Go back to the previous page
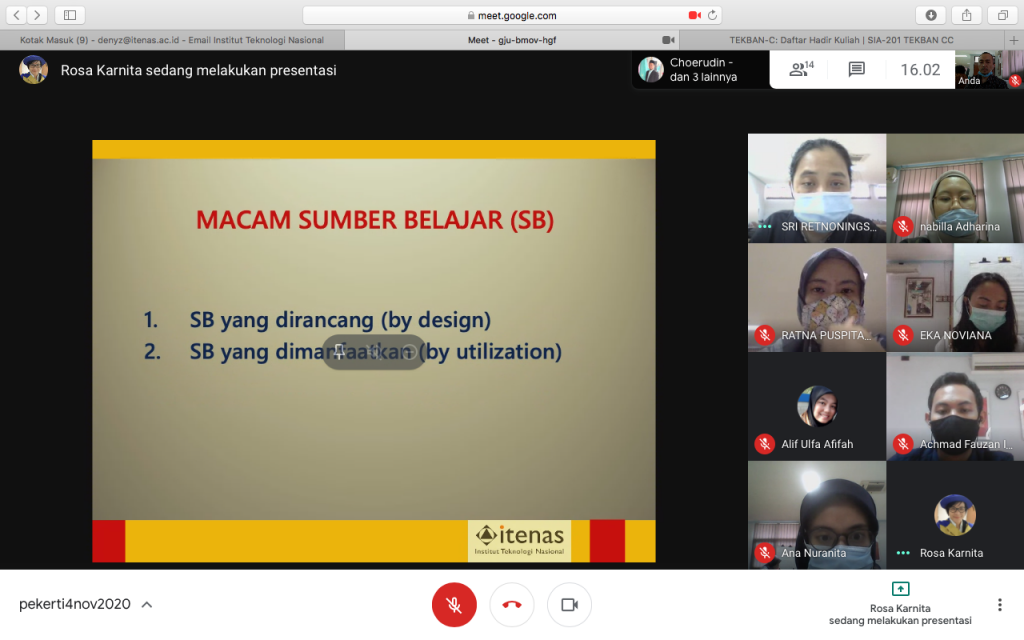Viewport: 1024px width, 640px height. pyautogui.click(x=17, y=15)
